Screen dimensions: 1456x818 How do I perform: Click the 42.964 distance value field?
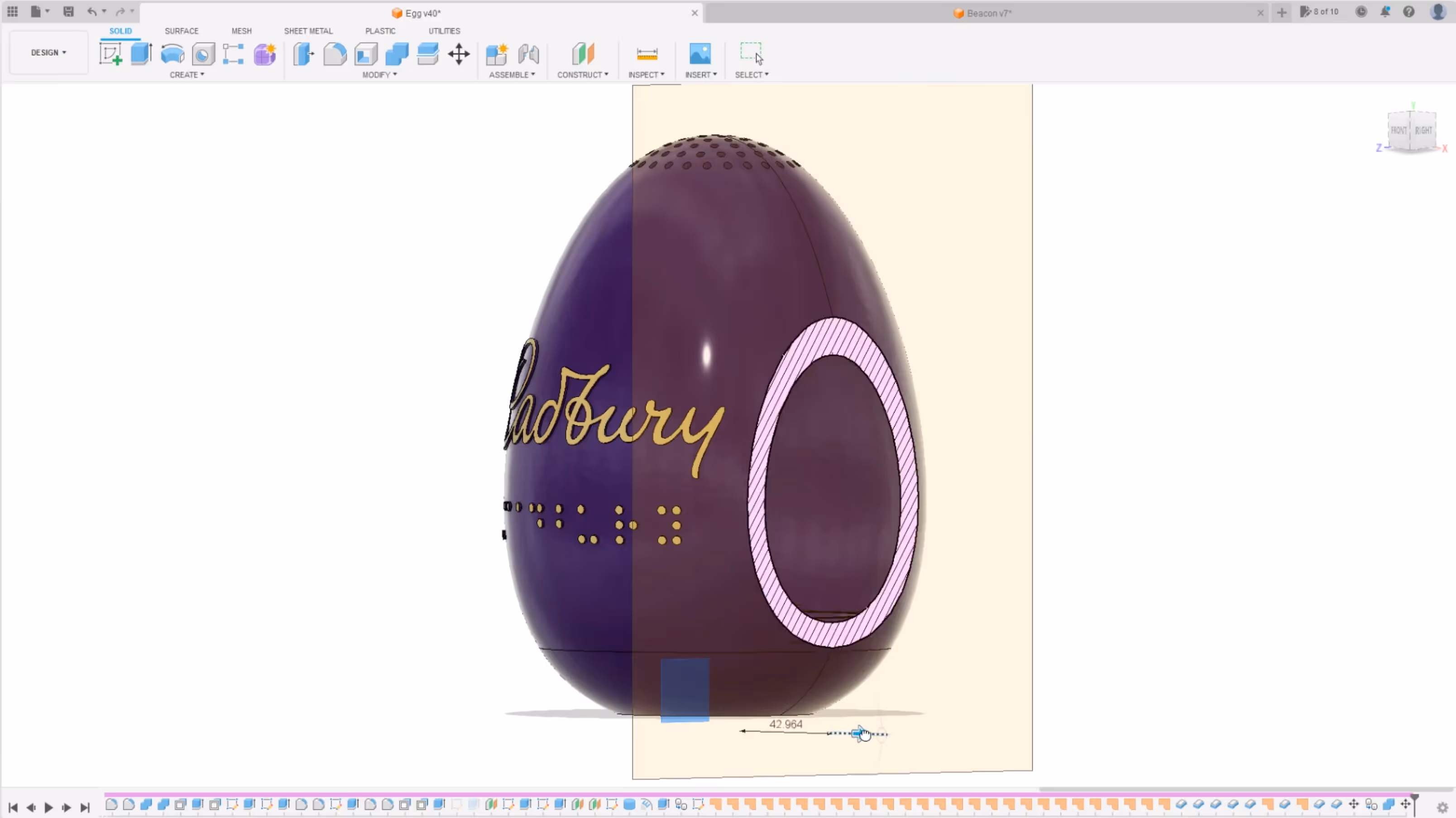785,724
